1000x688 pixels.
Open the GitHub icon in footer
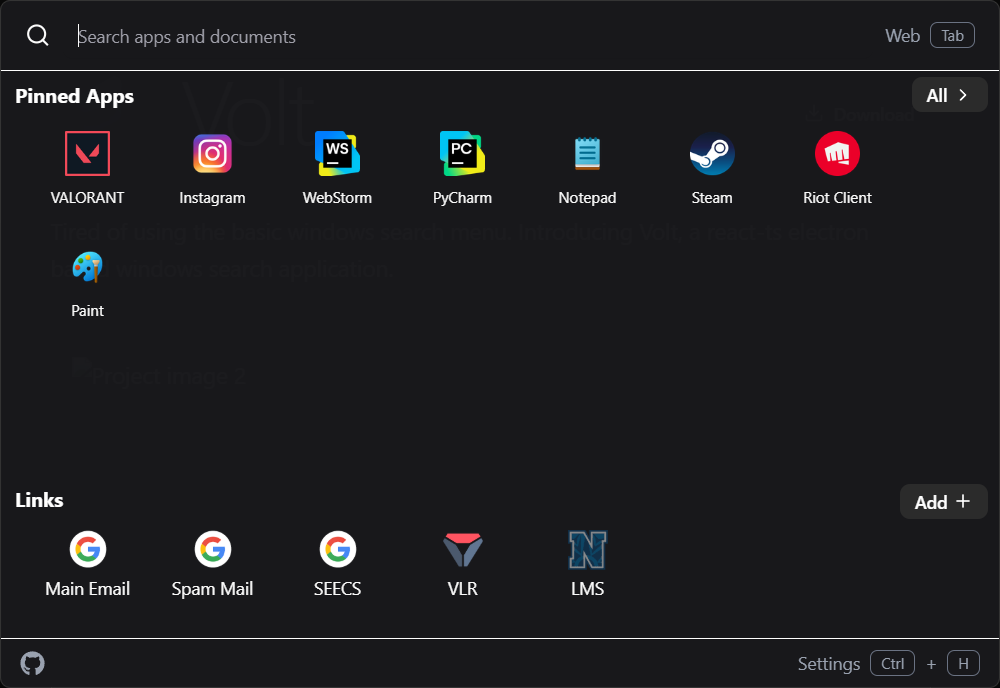(33, 663)
